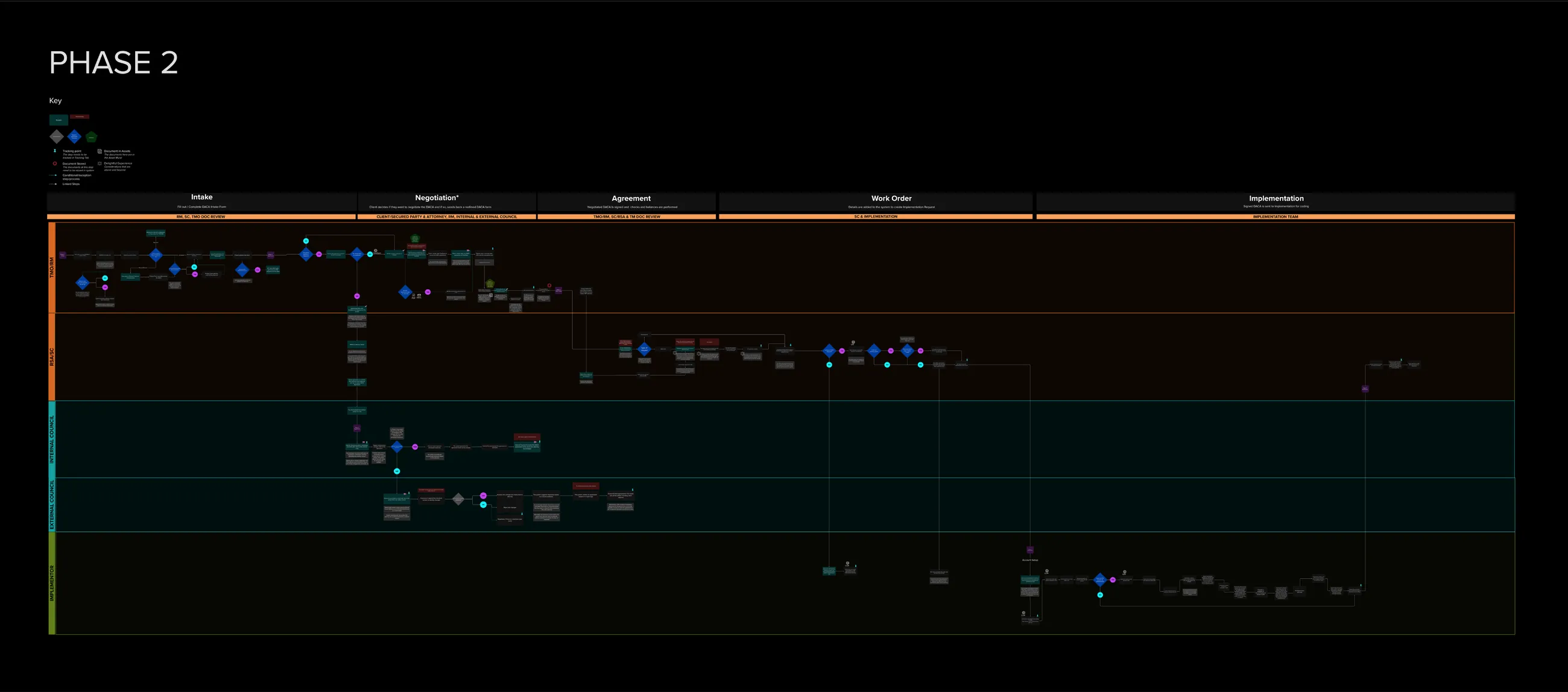Select the 'RSA/SC' swimlane label
Screen dimensions: 1568x692
point(52,357)
